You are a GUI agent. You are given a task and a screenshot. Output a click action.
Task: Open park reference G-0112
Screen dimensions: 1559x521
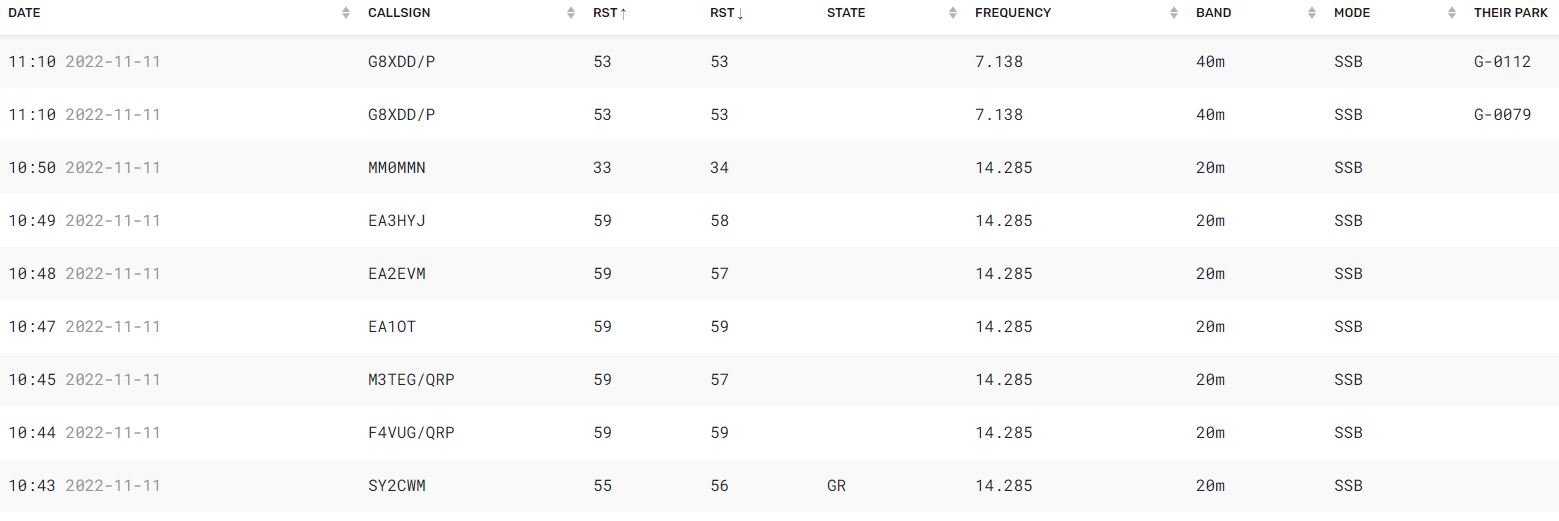coord(1502,62)
